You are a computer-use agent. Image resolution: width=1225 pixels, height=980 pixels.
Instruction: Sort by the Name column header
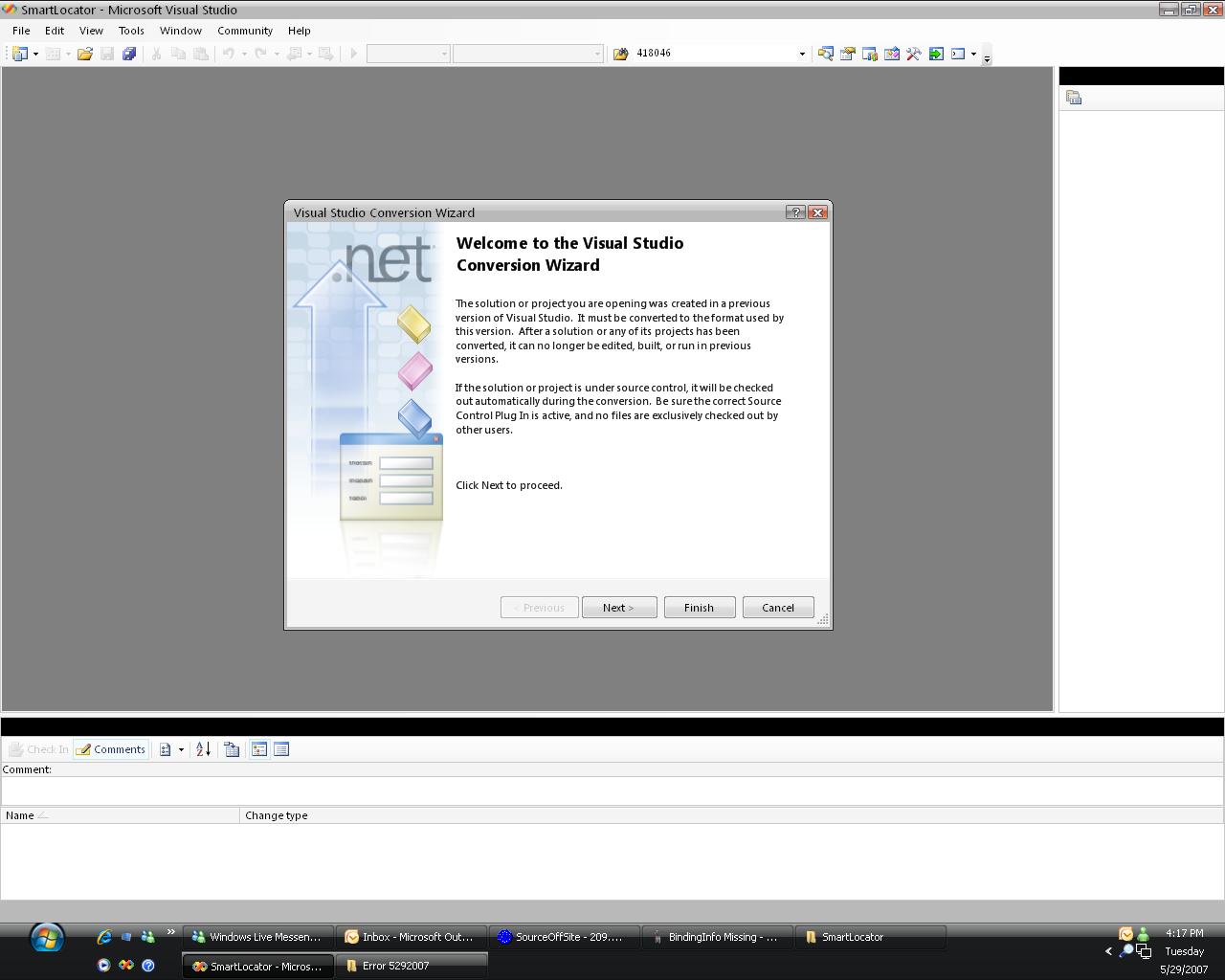pyautogui.click(x=120, y=815)
